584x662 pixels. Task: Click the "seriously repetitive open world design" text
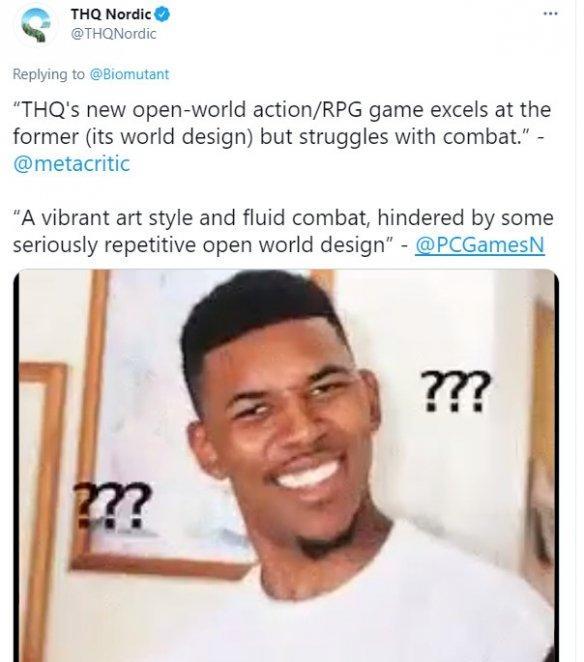coord(199,245)
